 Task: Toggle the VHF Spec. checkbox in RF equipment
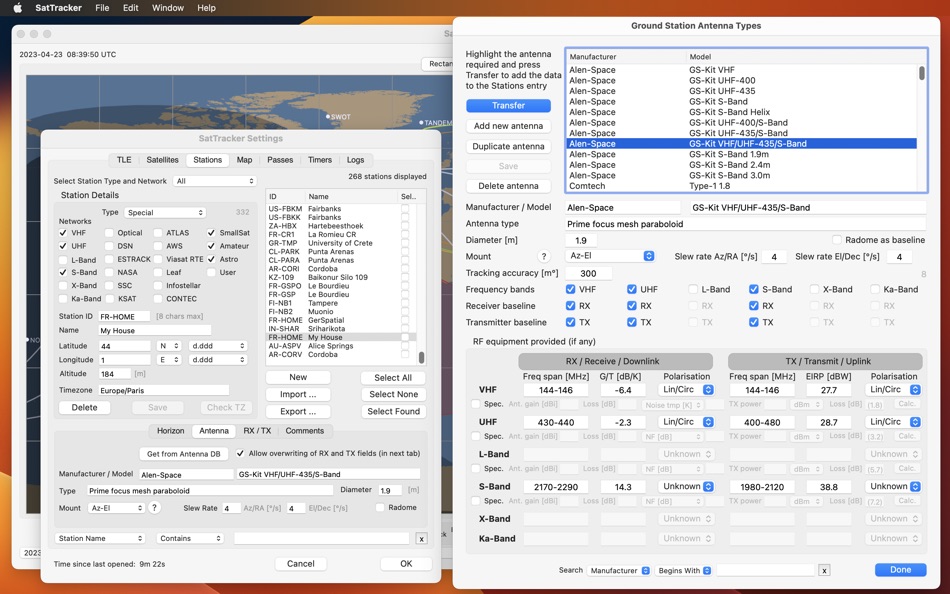(476, 404)
